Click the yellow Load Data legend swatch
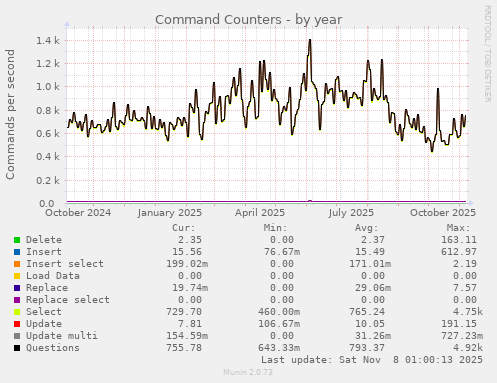Image resolution: width=497 pixels, height=383 pixels. [17, 276]
